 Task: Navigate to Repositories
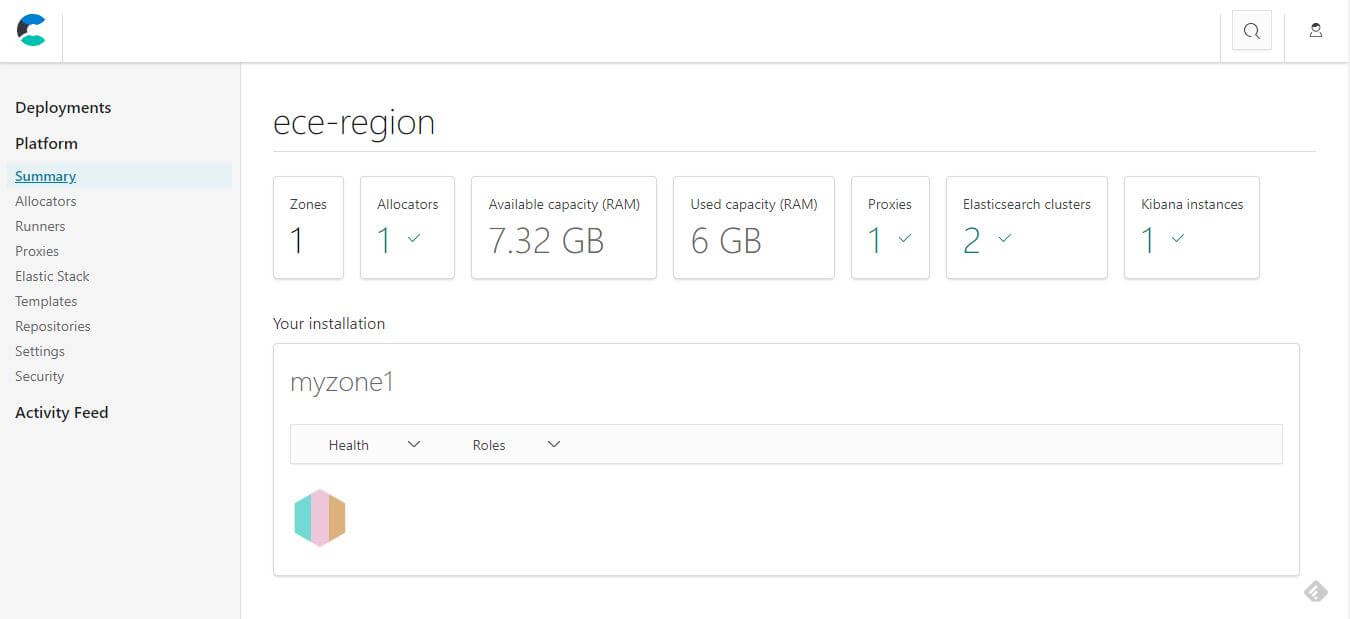point(53,326)
